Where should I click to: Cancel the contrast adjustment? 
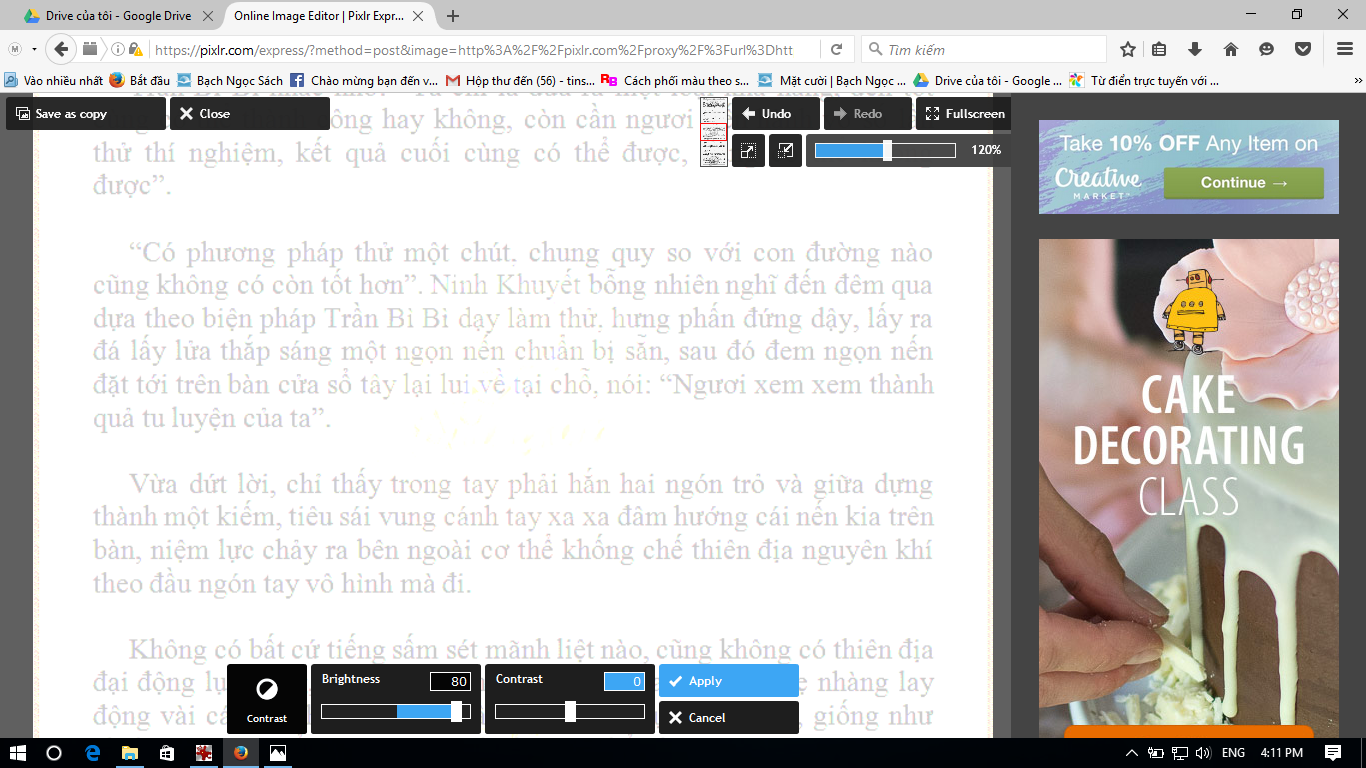click(x=728, y=718)
